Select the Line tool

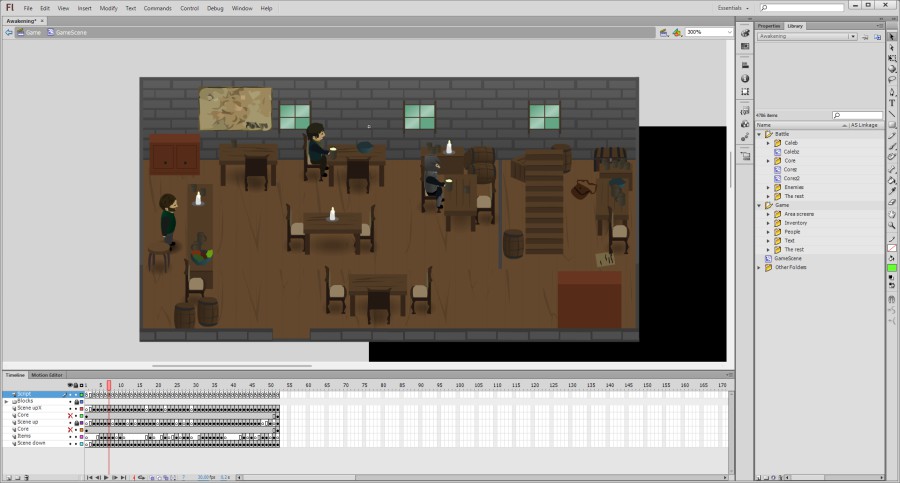[x=891, y=114]
